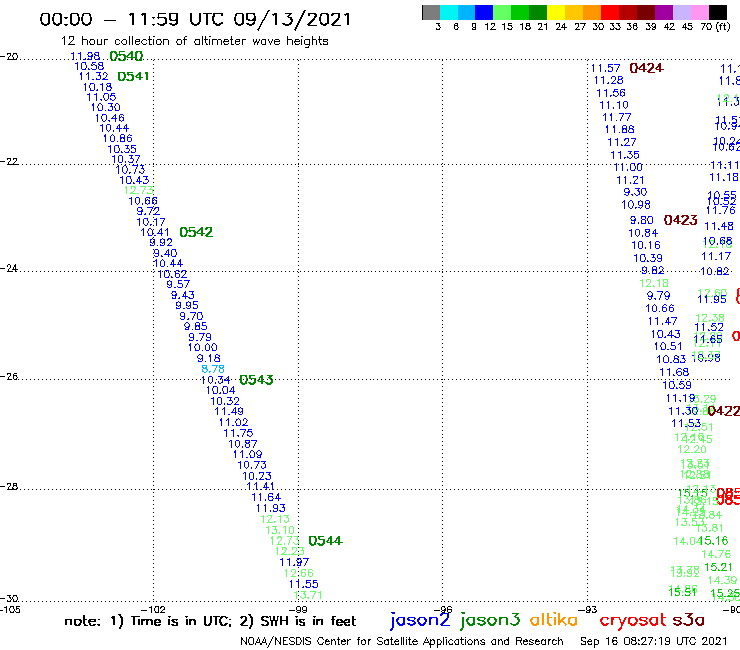Click the latitude axis label -28
The width and height of the screenshot is (740, 650).
9,486
